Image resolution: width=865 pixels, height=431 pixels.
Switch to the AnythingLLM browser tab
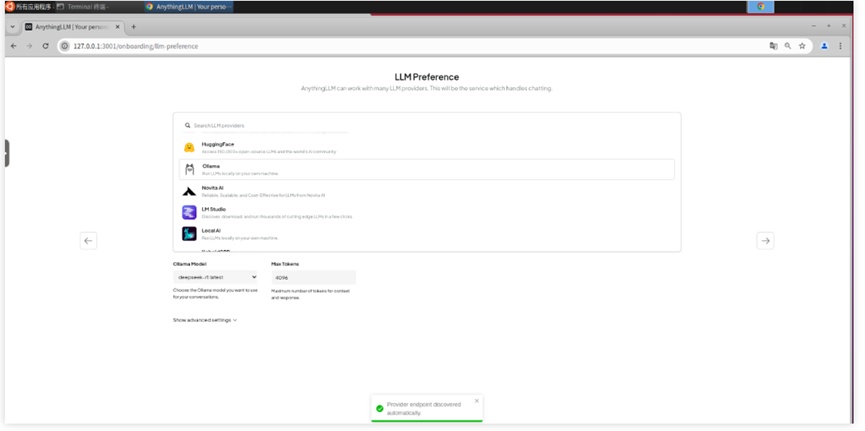point(72,26)
